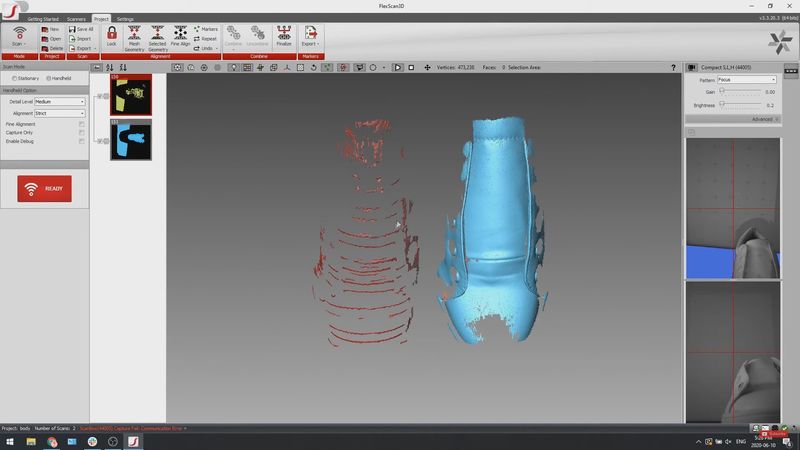The width and height of the screenshot is (800, 450).
Task: Switch to the Scanners tab
Action: 76,19
